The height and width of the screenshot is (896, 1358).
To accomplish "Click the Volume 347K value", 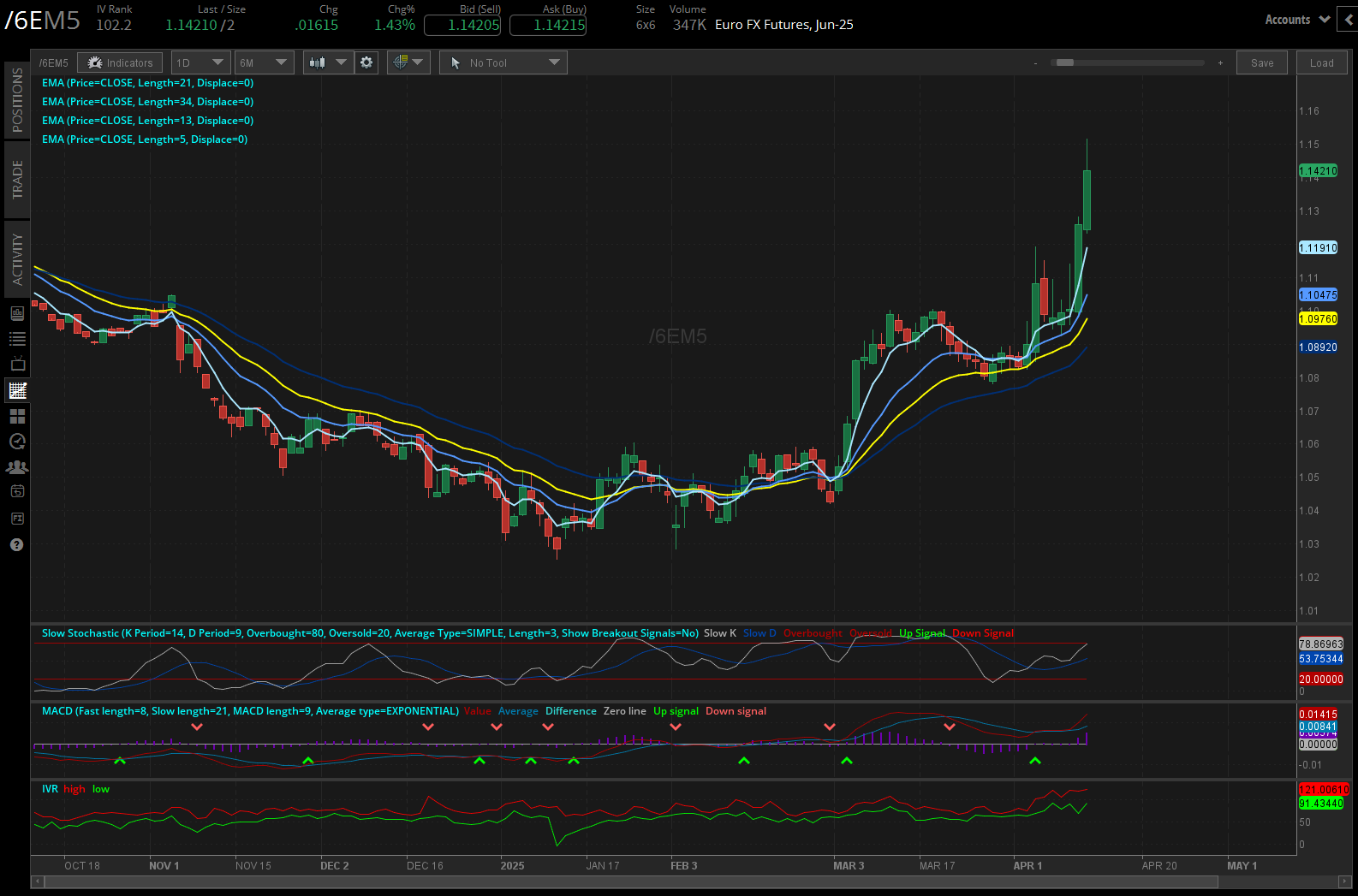I will pos(689,25).
